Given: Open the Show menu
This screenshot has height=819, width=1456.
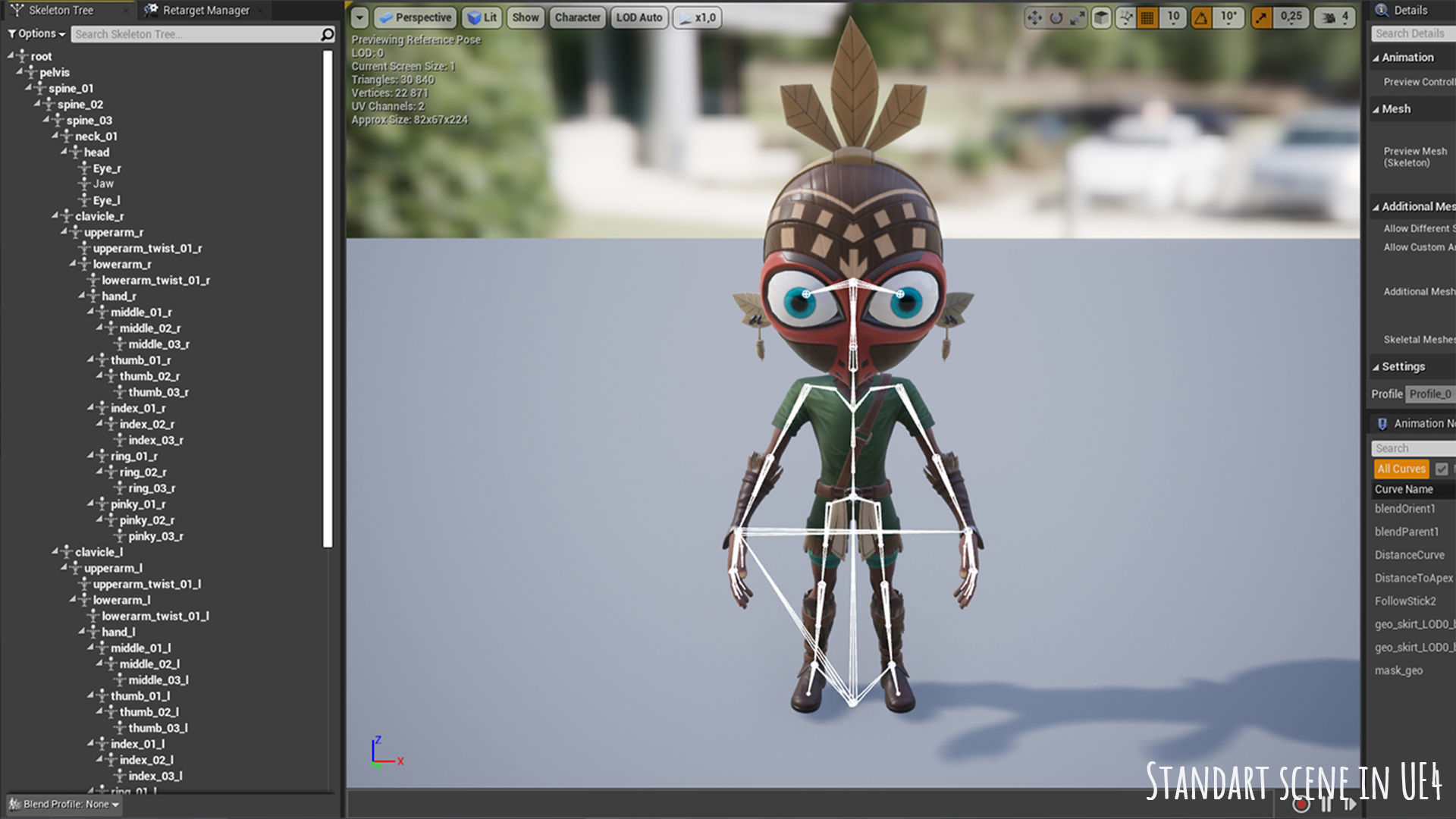Looking at the screenshot, I should pyautogui.click(x=525, y=17).
